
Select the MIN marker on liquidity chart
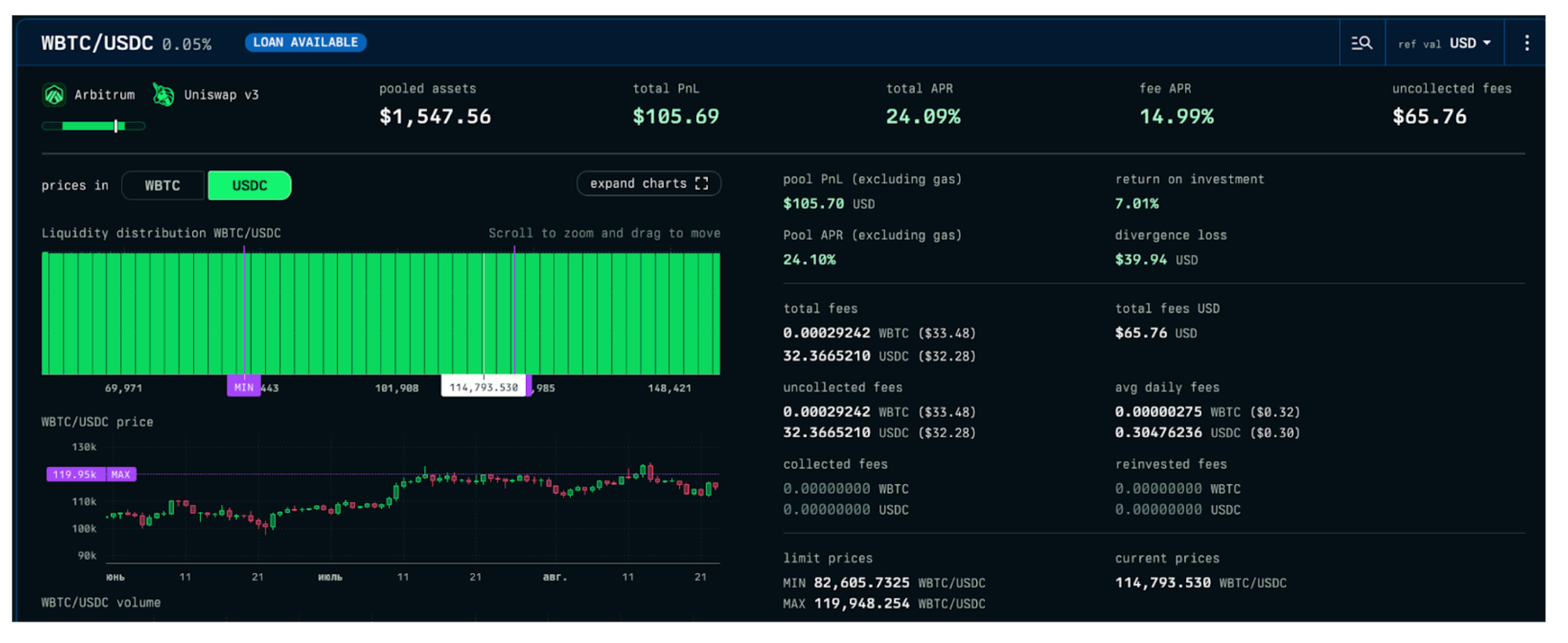click(x=244, y=387)
